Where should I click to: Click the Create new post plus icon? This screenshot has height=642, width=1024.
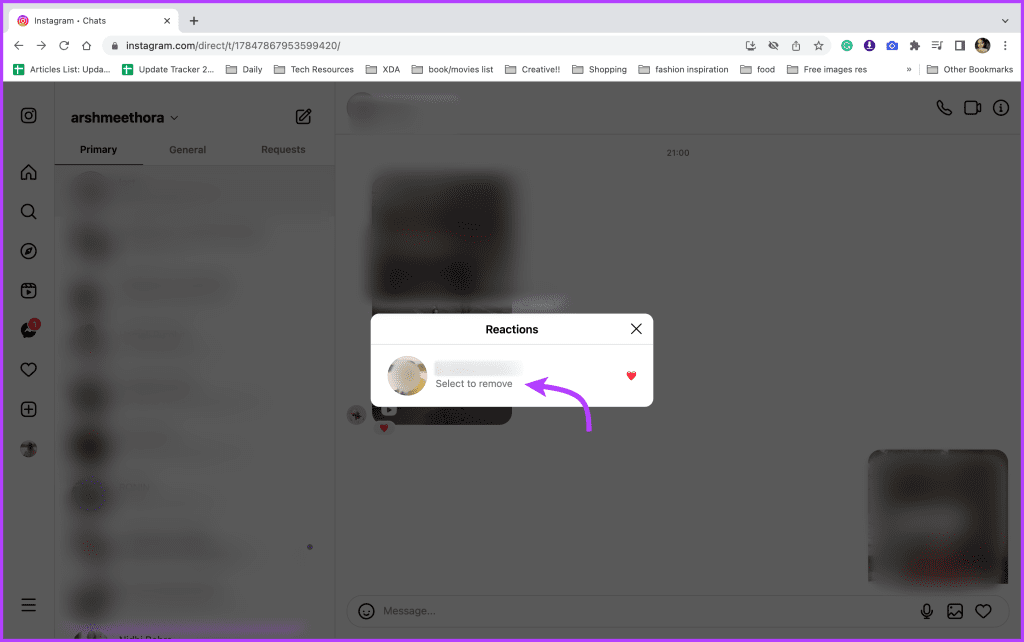click(28, 409)
